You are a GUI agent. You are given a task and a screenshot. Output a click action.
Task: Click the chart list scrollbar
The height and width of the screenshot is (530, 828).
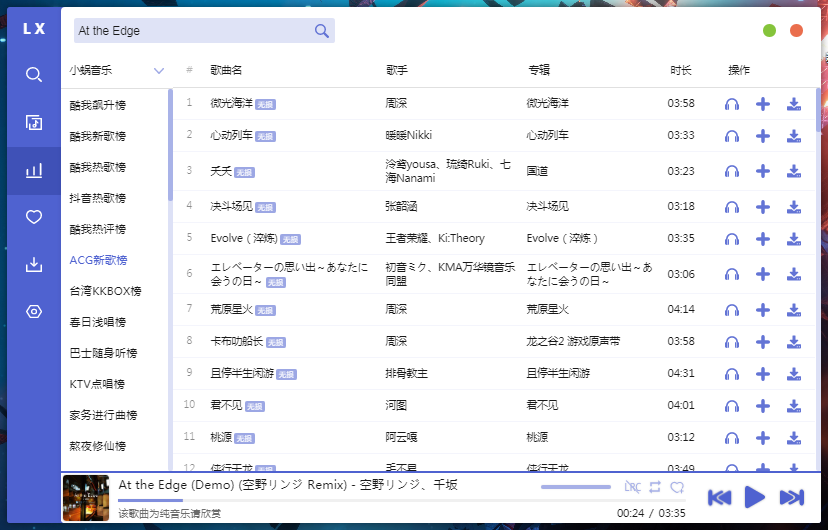(x=170, y=145)
